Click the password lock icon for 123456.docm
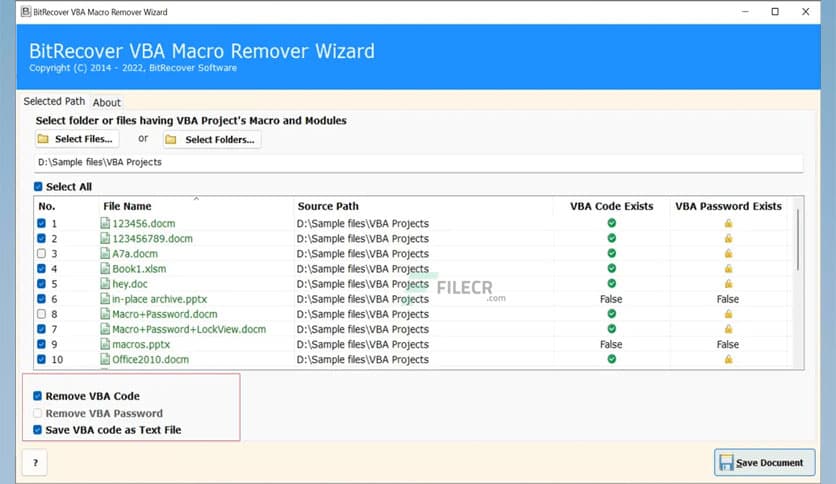Image resolution: width=836 pixels, height=484 pixels. coord(728,223)
